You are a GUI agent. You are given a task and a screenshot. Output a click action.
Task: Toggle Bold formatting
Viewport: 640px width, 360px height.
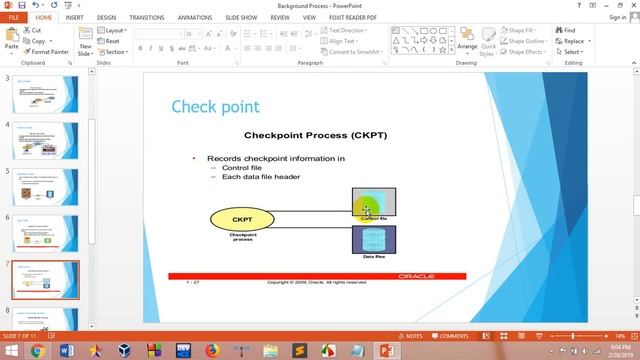(140, 48)
